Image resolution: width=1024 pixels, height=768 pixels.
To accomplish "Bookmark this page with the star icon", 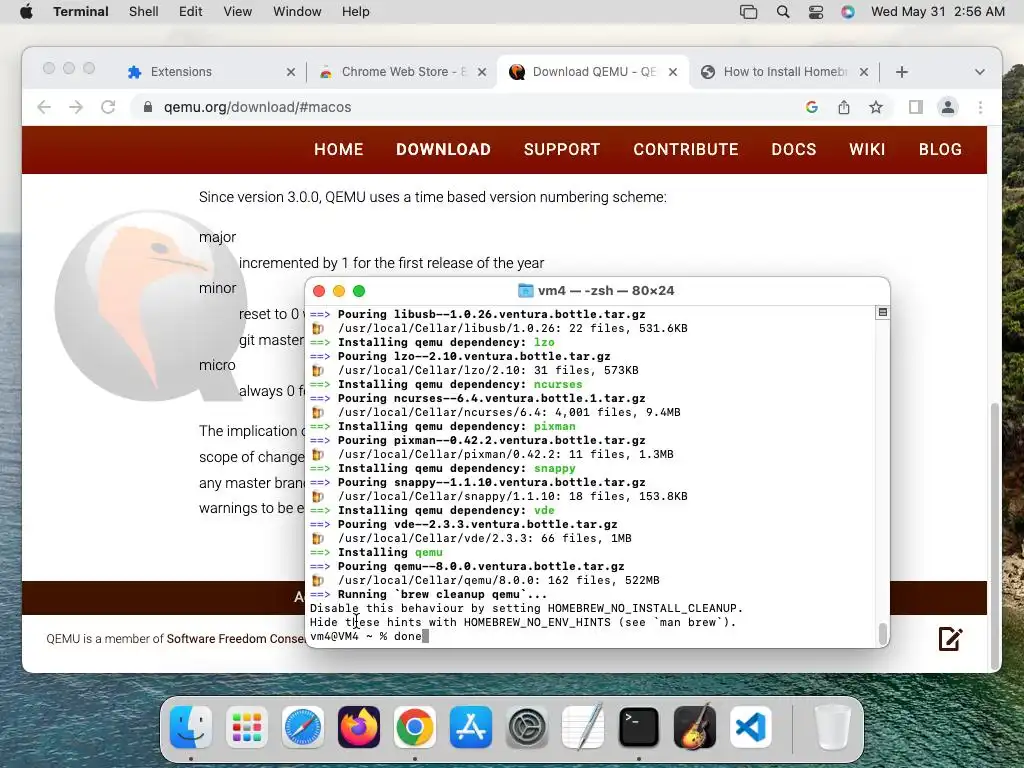I will [x=876, y=107].
